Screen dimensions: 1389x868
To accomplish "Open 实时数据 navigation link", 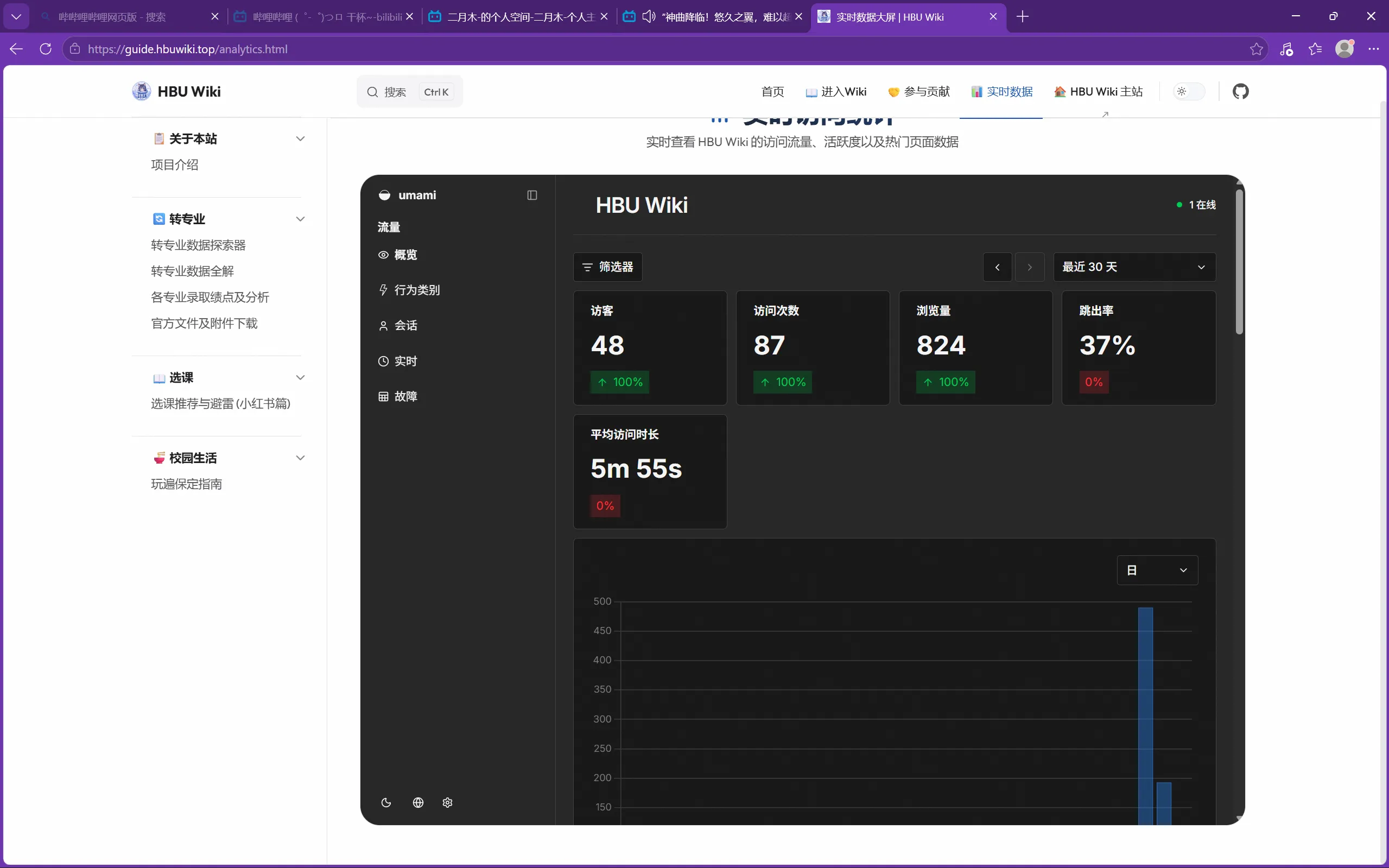I will coord(1002,91).
